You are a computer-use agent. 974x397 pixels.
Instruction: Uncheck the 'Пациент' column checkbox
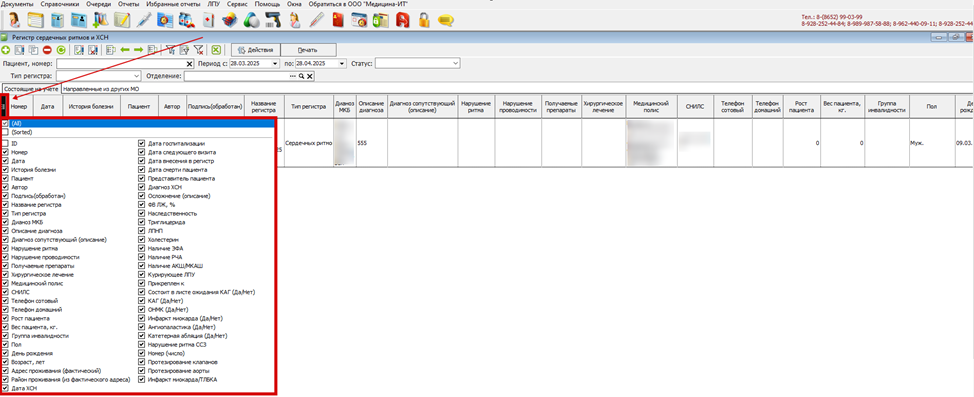click(6, 178)
